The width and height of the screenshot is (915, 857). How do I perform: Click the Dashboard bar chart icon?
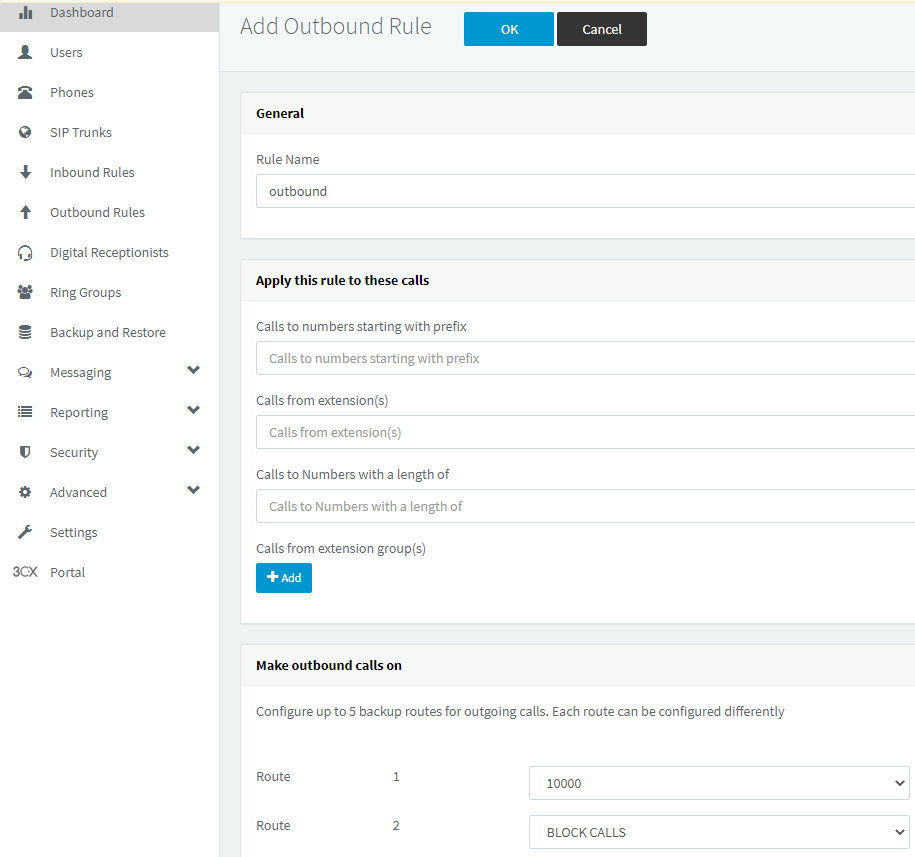tap(25, 12)
